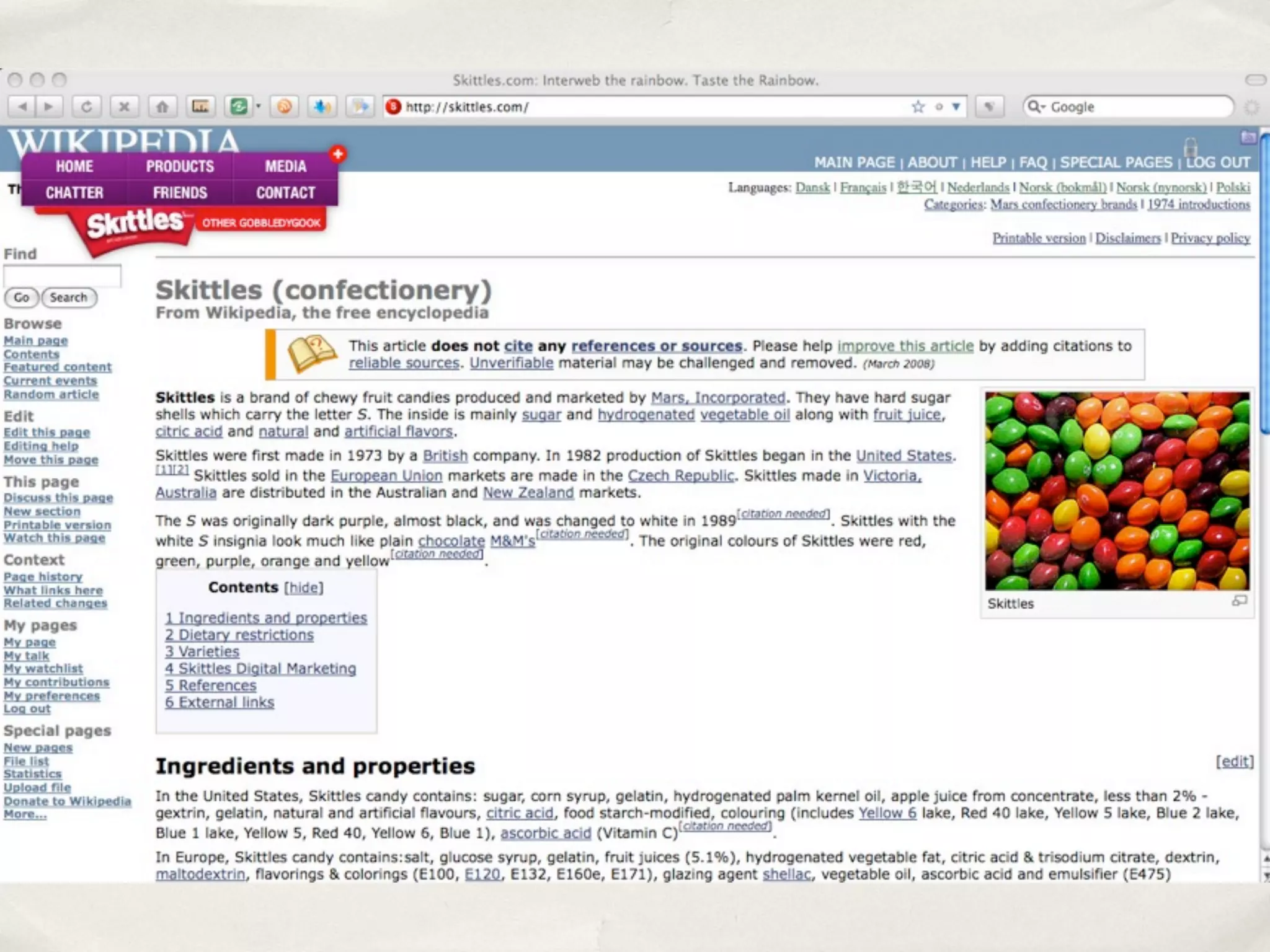The width and height of the screenshot is (1270, 952).
Task: Click the Skittles candy photo thumbnail
Action: click(1117, 490)
